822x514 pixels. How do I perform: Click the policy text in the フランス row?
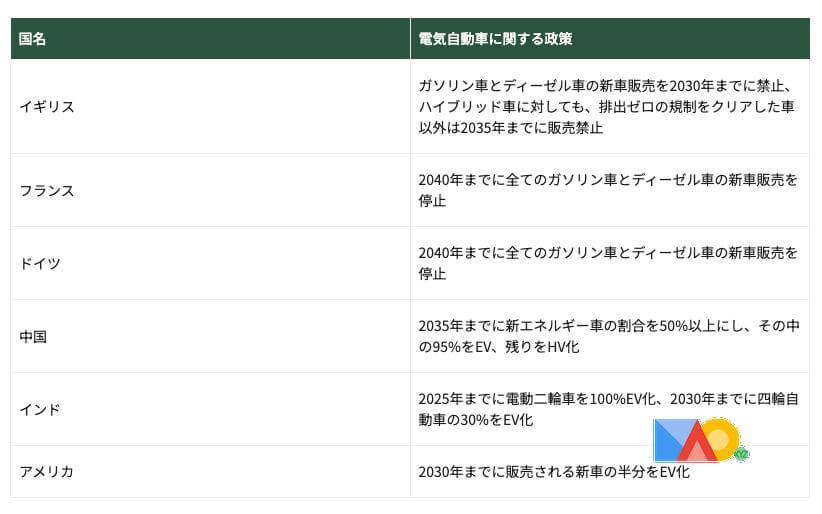click(x=608, y=190)
